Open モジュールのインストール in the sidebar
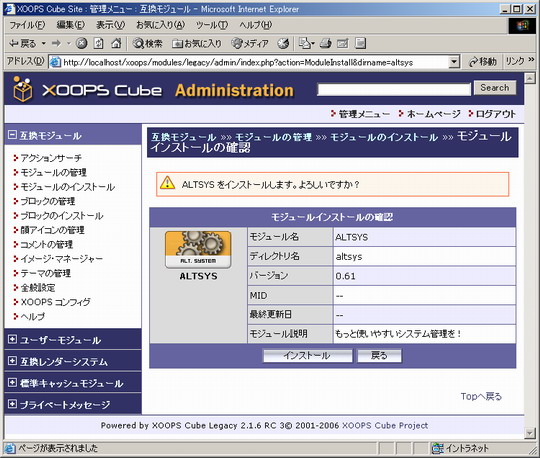Viewport: 540px width, 458px height. tap(68, 187)
